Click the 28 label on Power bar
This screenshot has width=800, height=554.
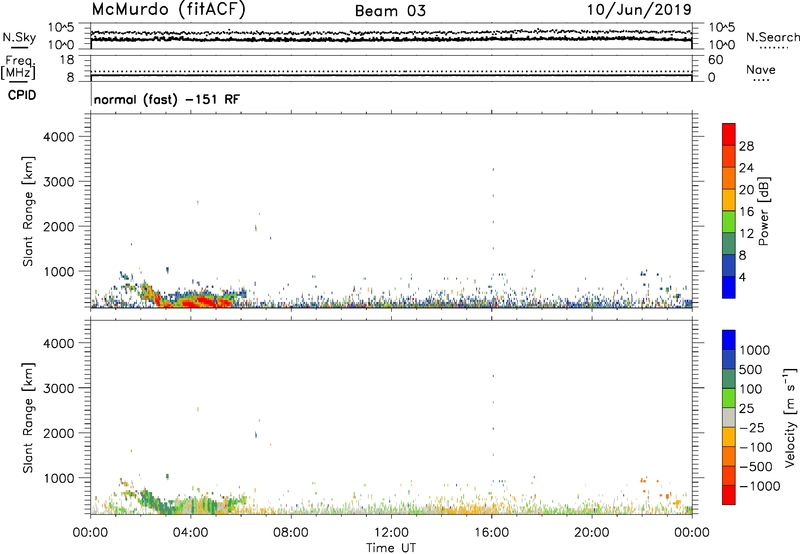(x=746, y=146)
